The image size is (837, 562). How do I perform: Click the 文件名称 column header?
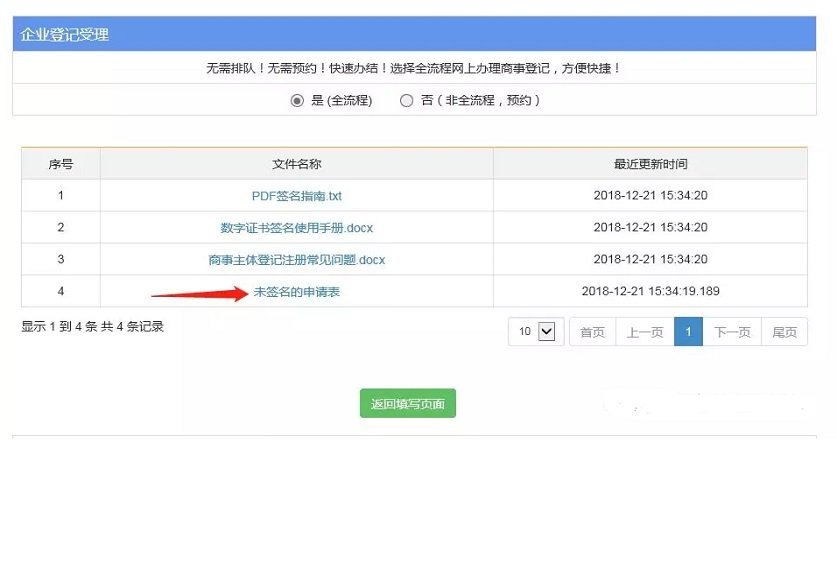click(297, 164)
